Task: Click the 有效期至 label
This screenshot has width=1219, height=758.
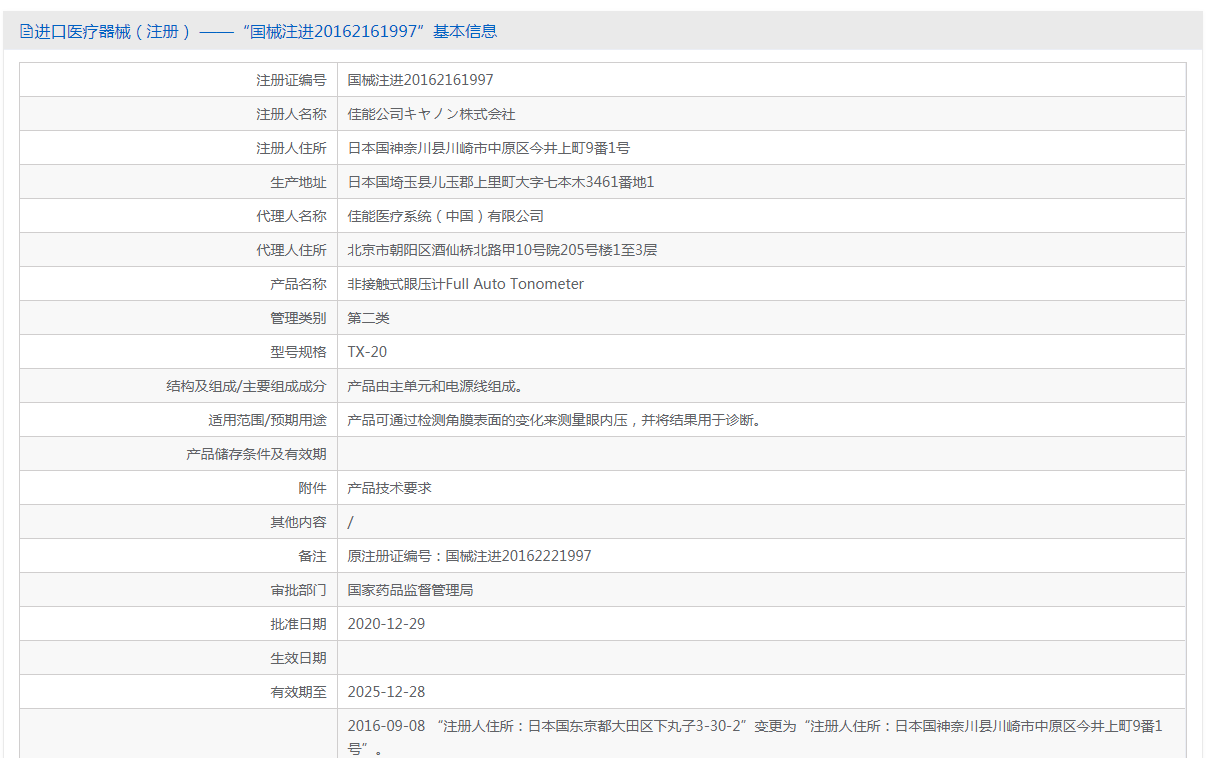Action: point(298,692)
